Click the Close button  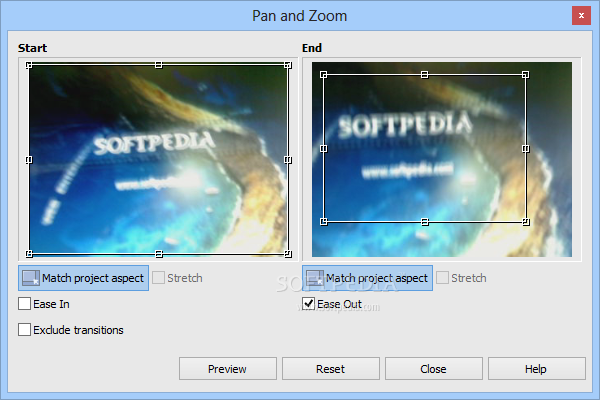(x=434, y=369)
